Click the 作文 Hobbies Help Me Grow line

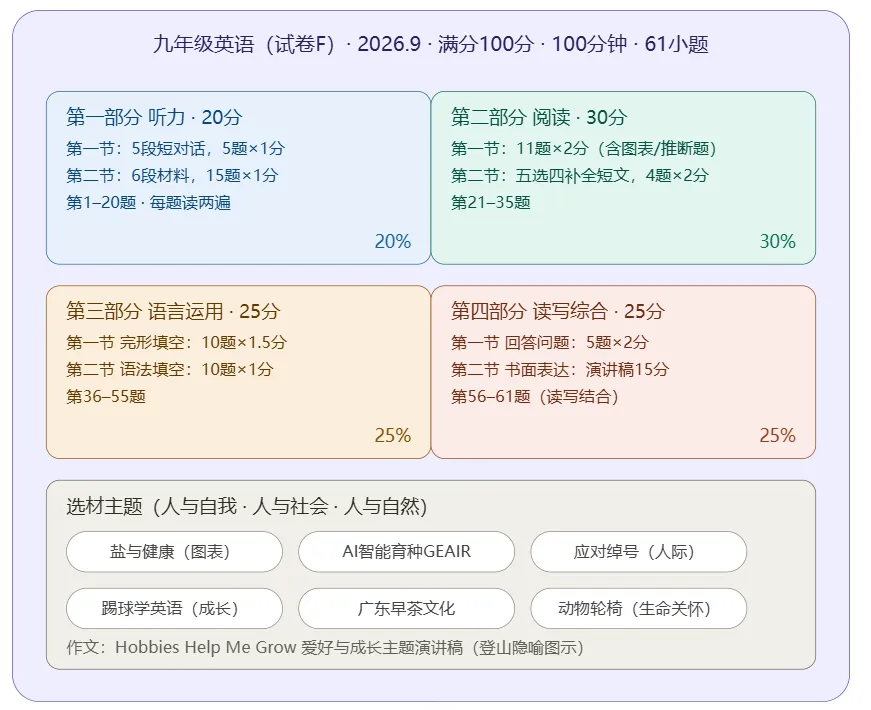click(x=325, y=648)
